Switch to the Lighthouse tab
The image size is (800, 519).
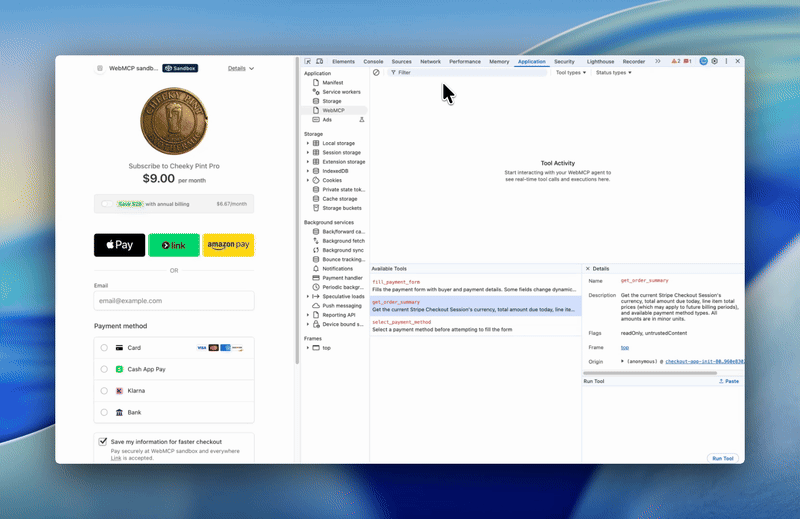(601, 61)
